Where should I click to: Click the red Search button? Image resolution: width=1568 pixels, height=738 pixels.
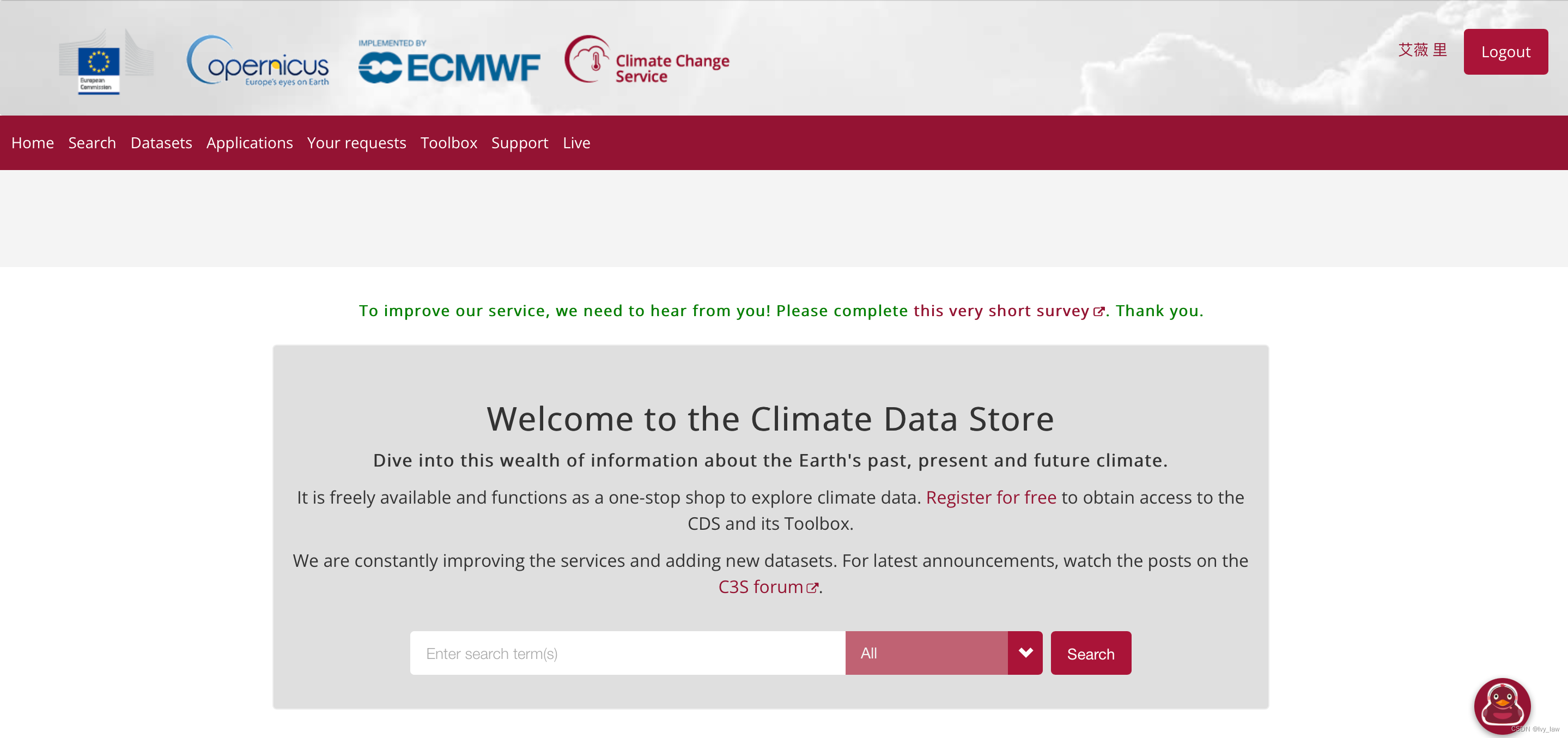(x=1090, y=653)
